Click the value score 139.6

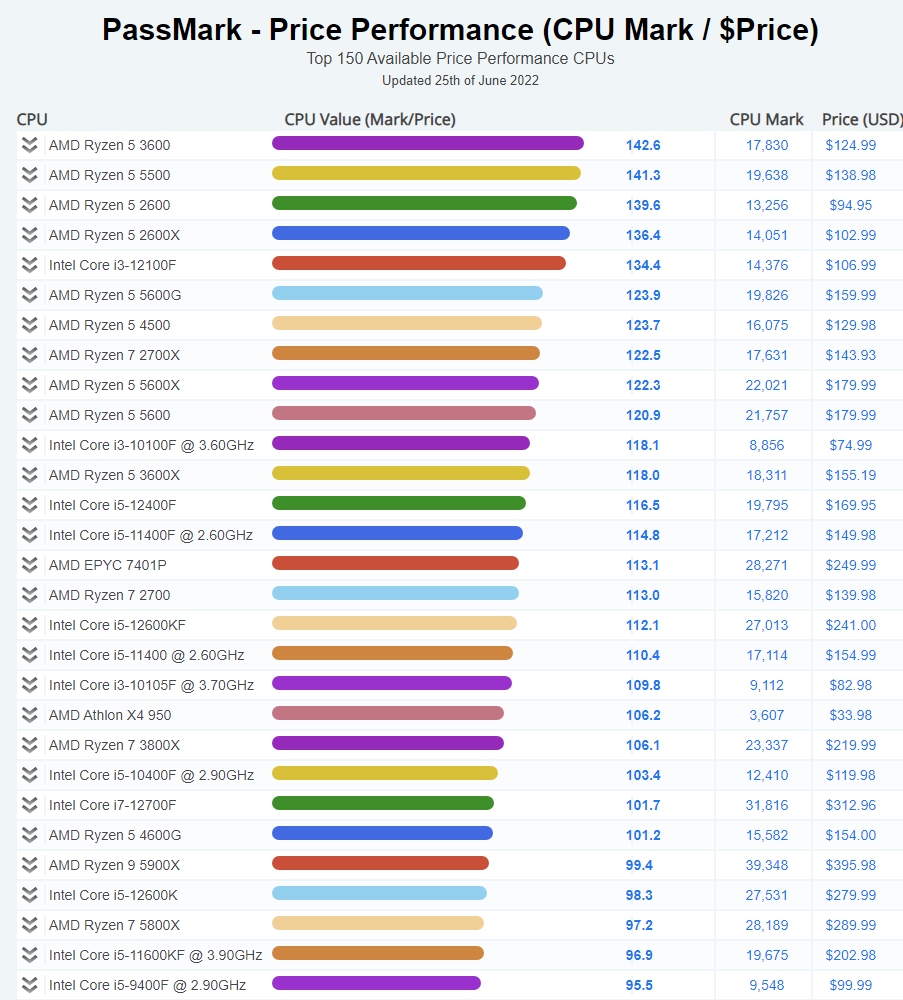tap(643, 205)
